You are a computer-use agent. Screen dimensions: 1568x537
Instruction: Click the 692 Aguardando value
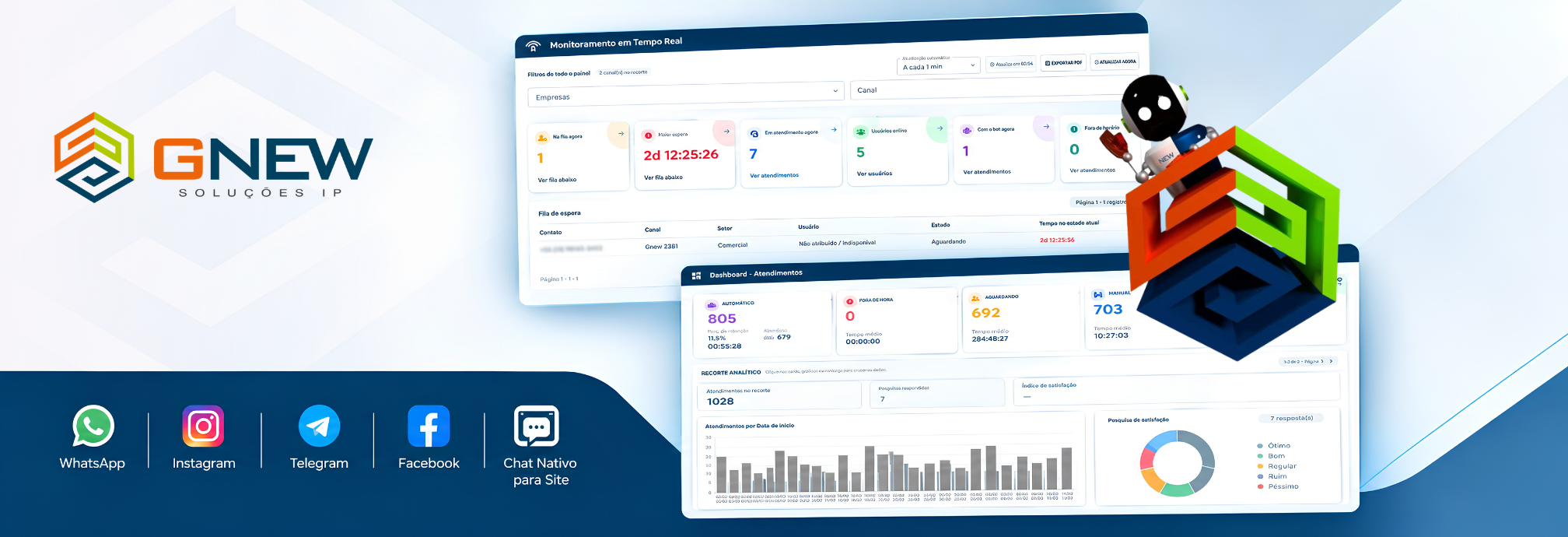[985, 313]
